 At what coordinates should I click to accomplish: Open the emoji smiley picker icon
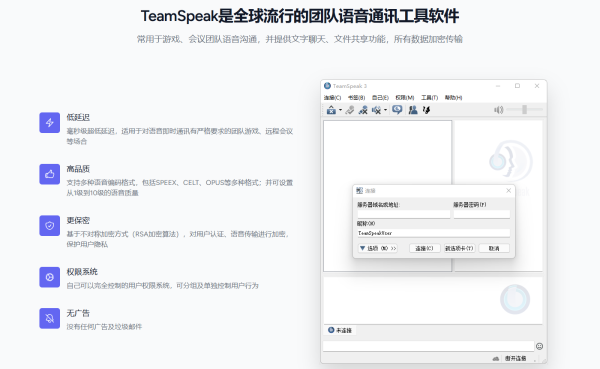point(540,346)
